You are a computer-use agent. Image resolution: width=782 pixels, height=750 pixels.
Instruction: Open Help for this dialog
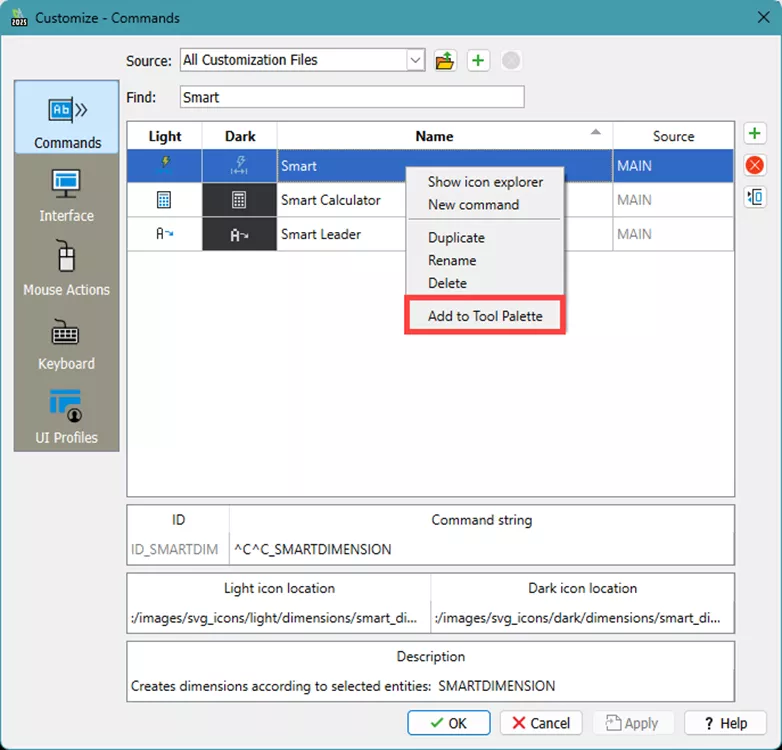[x=725, y=723]
